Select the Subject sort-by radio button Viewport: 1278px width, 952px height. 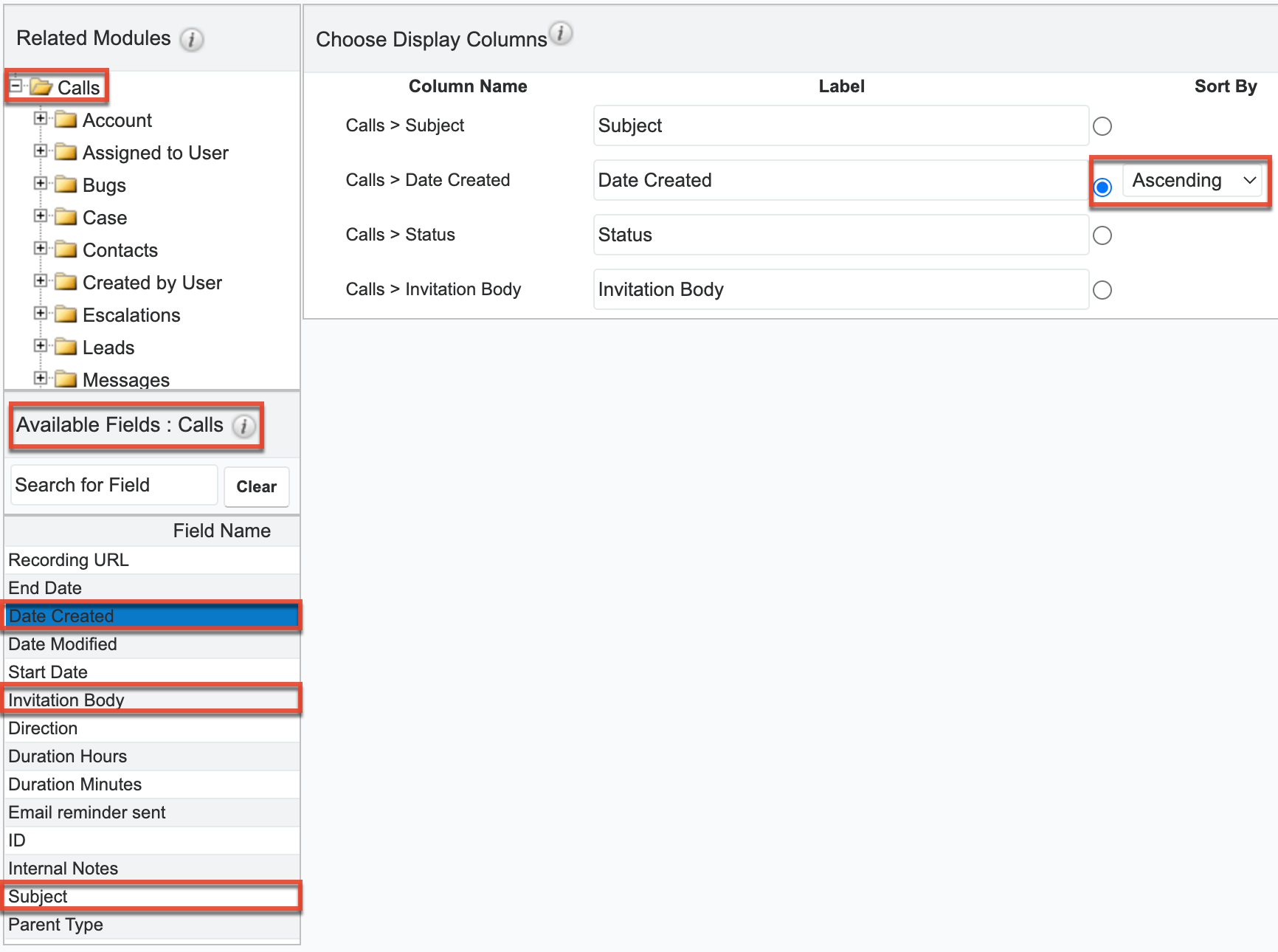pos(1102,126)
